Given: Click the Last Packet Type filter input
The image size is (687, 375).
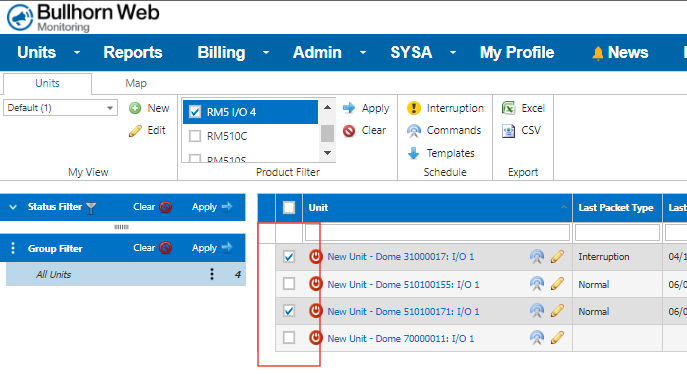Looking at the screenshot, I should (x=617, y=233).
